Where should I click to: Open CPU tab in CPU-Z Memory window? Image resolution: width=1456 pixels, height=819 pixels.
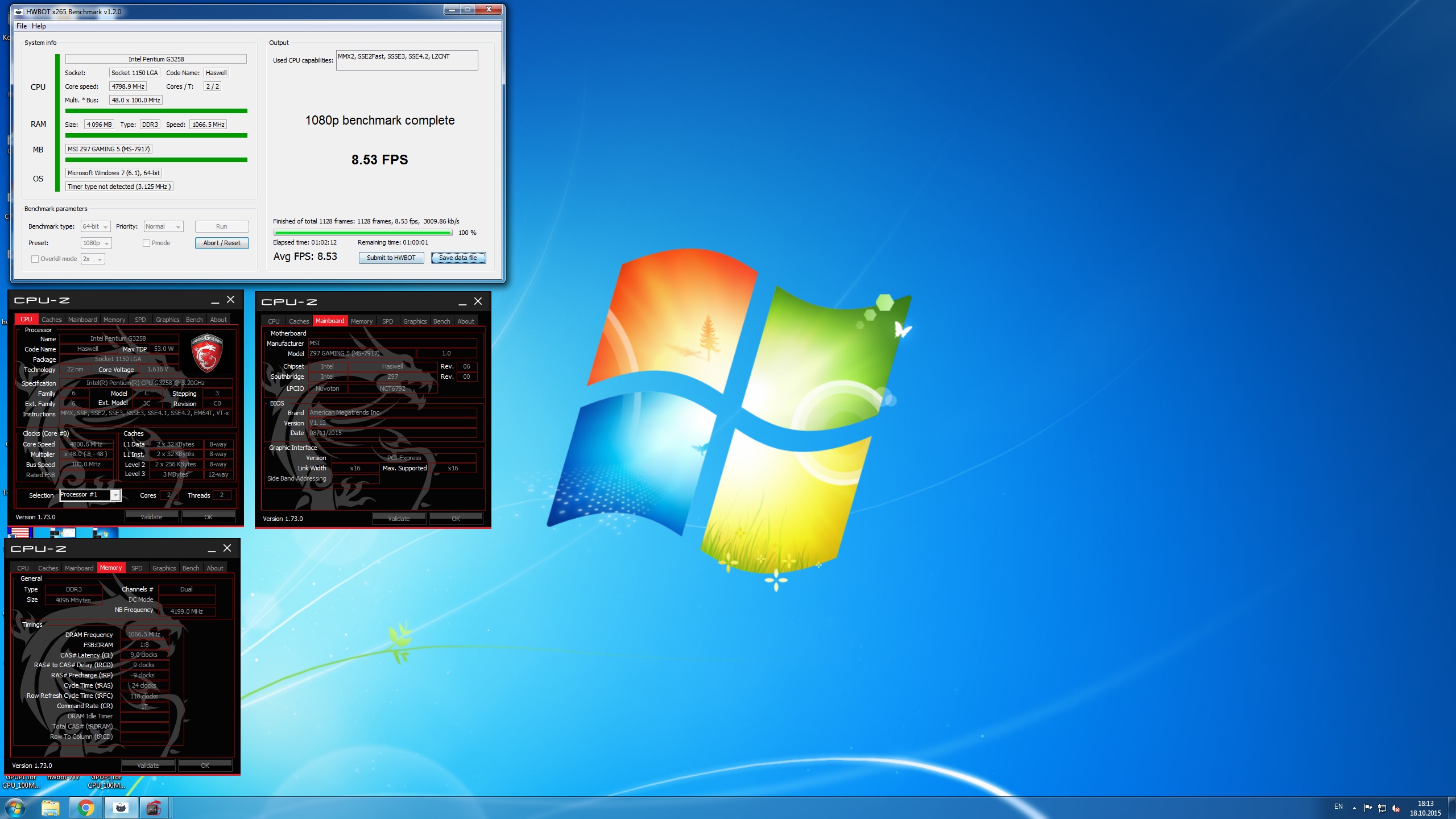click(23, 568)
